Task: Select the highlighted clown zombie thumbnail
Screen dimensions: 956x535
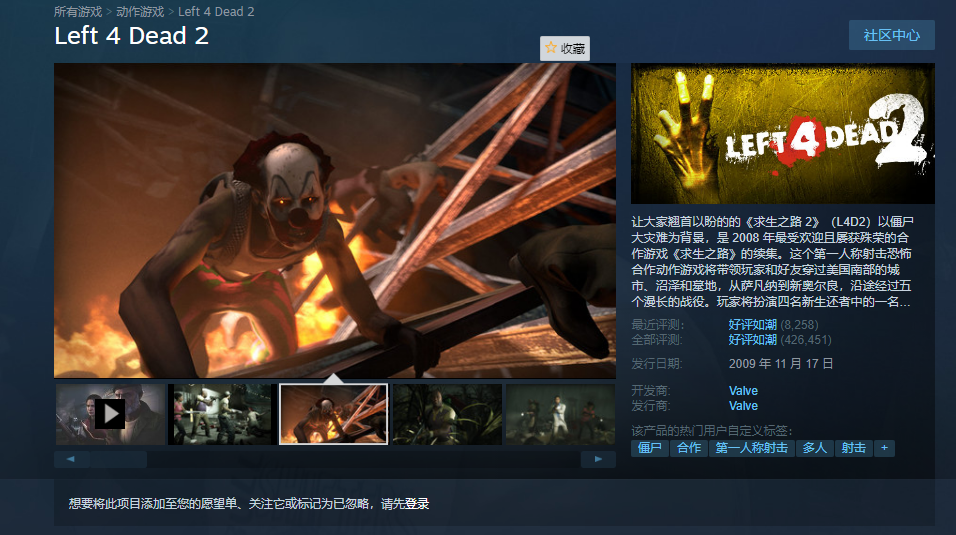Action: click(x=334, y=414)
